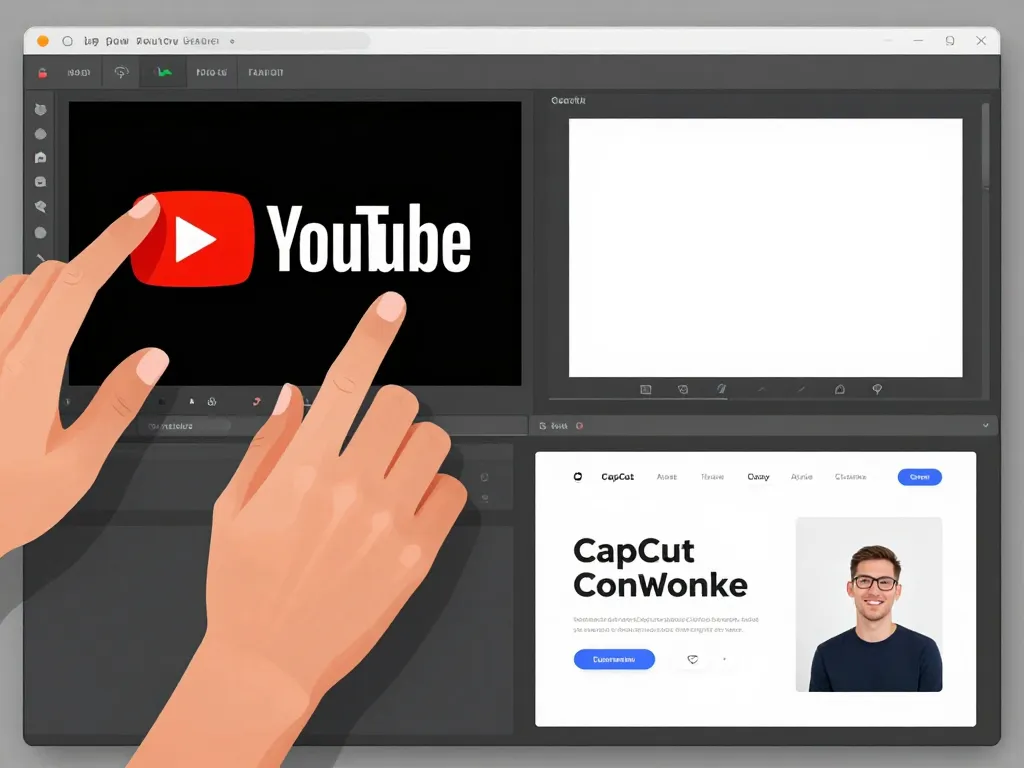Click the heart icon beside the blue button
This screenshot has width=1024, height=768.
click(692, 659)
